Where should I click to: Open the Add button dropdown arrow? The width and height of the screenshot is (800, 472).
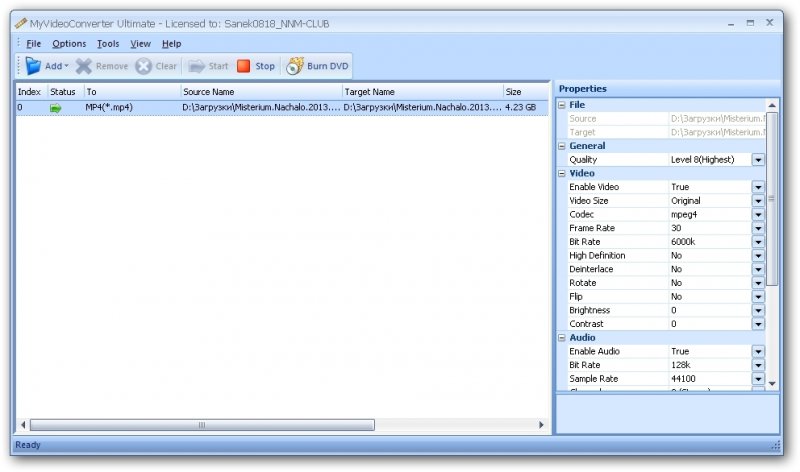pyautogui.click(x=66, y=66)
